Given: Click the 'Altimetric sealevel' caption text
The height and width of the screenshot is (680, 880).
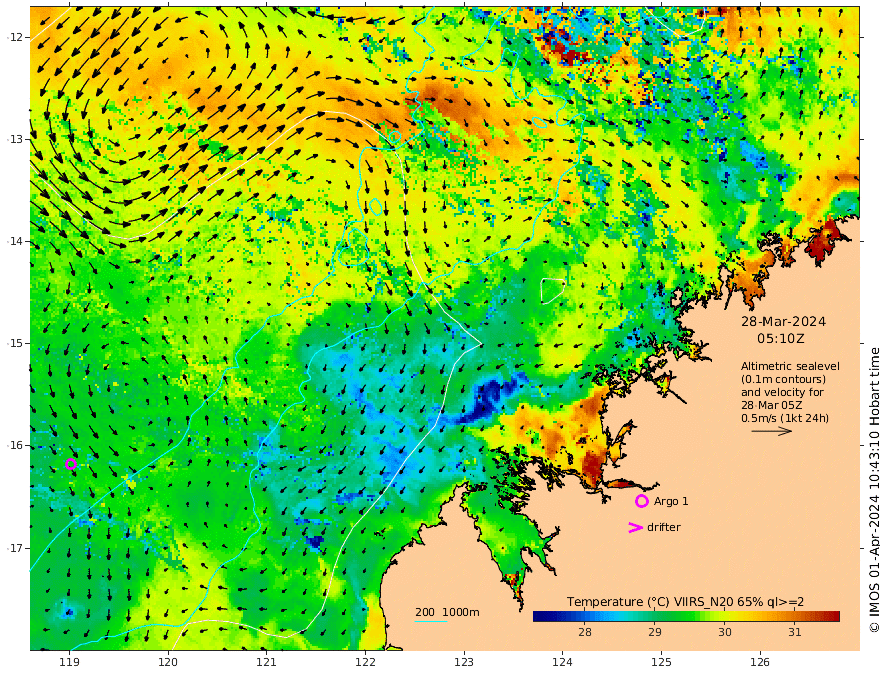Looking at the screenshot, I should click(790, 366).
